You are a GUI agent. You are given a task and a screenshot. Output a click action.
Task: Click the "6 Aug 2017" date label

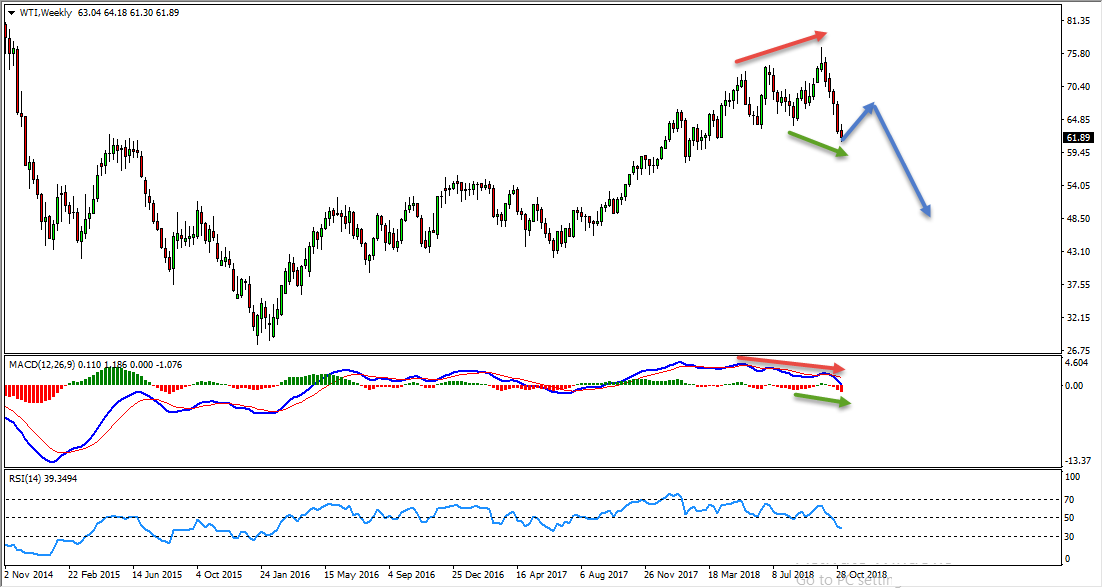(605, 575)
